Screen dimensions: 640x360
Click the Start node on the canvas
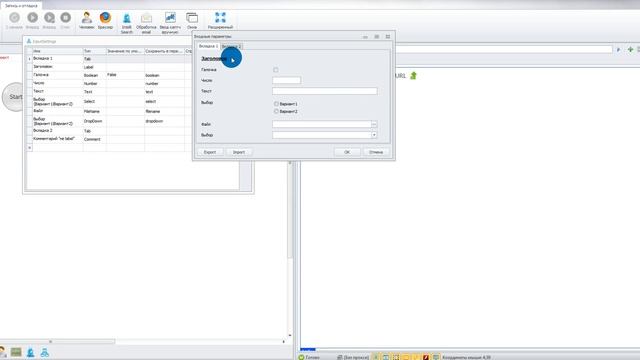(15, 97)
